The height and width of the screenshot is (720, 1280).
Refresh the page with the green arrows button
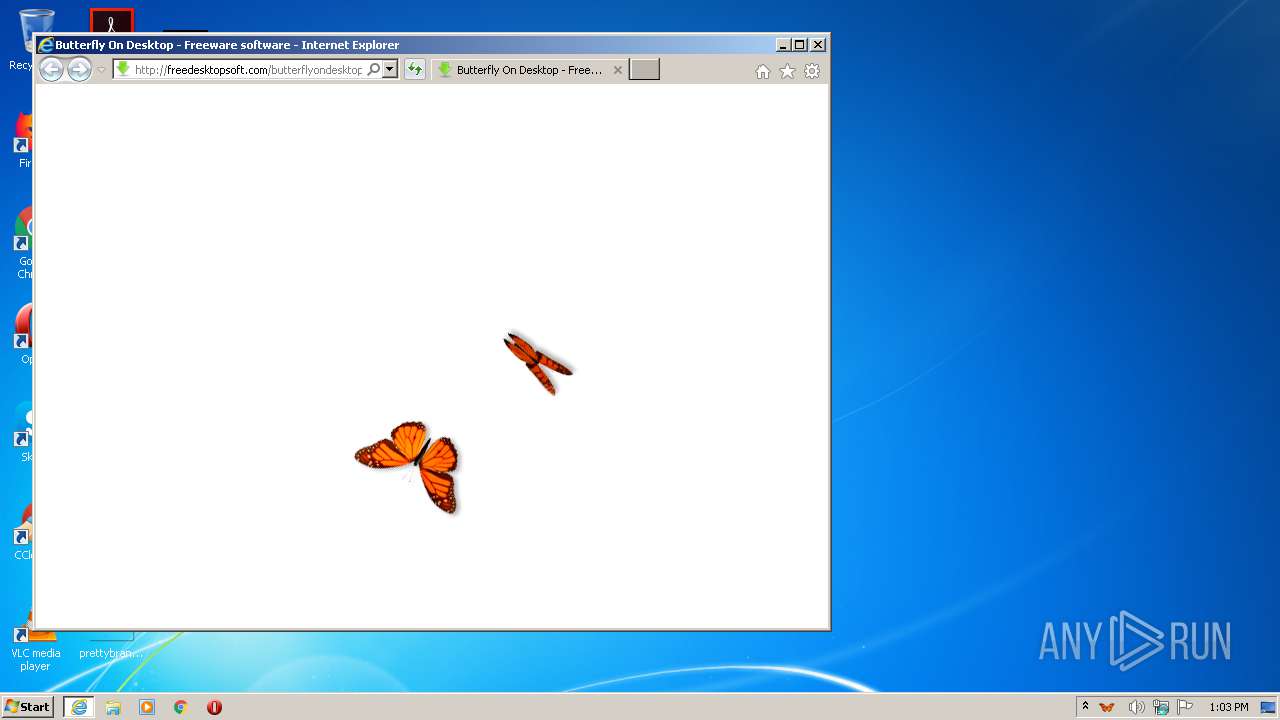[414, 69]
